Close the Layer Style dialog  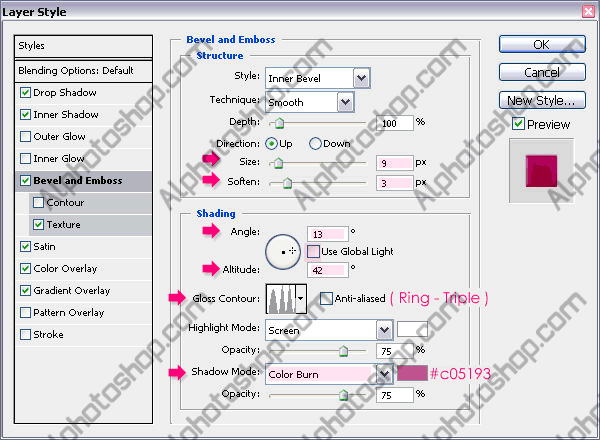pos(589,11)
